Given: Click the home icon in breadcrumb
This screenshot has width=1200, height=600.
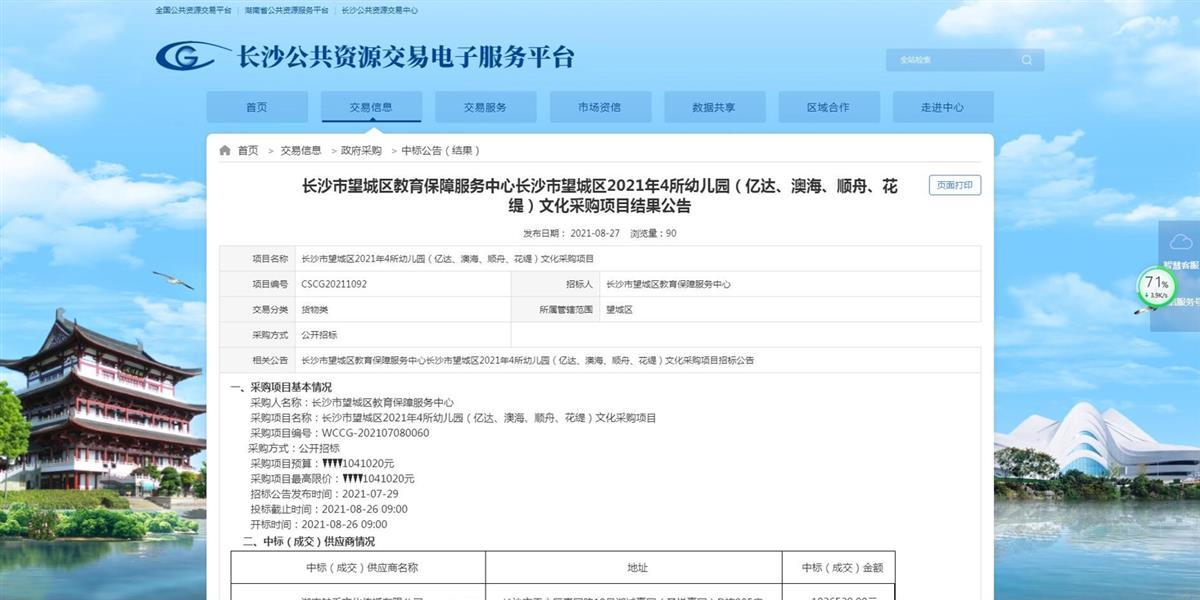Looking at the screenshot, I should [x=225, y=151].
